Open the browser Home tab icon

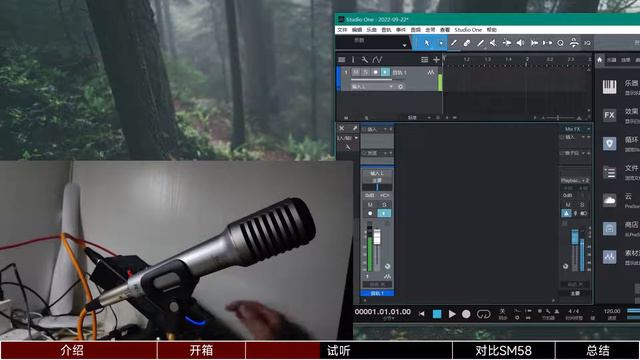(x=600, y=60)
